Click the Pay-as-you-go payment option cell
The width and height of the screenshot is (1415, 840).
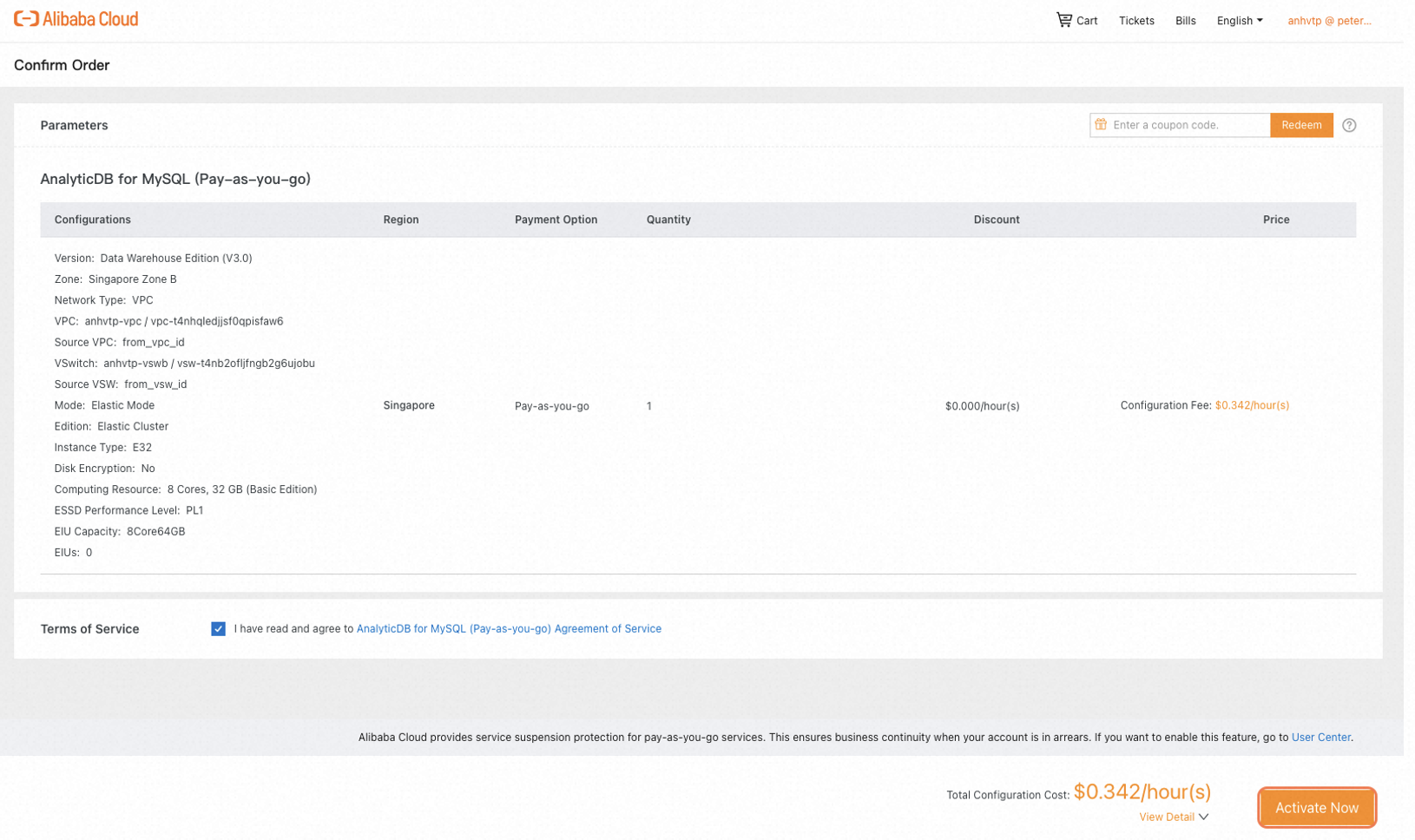point(552,406)
